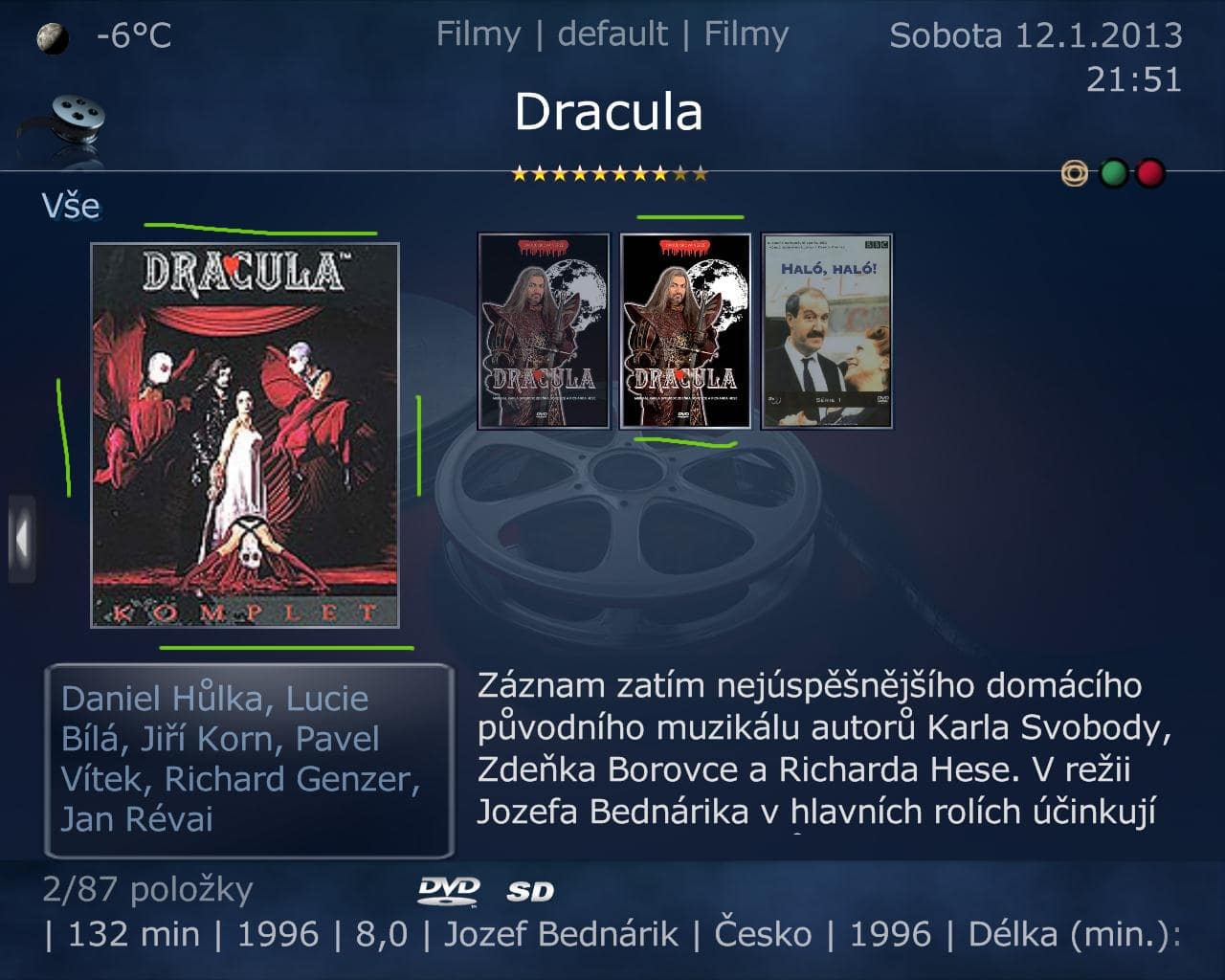
Task: Click the plot synopsis text
Action: pos(823,748)
